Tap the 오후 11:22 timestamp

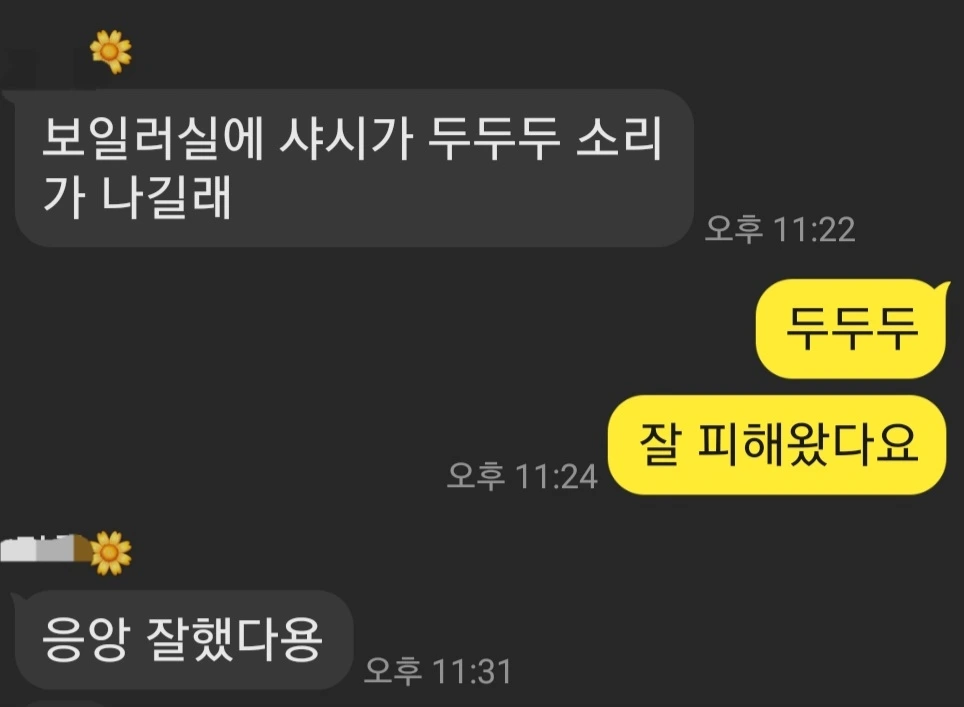click(x=780, y=229)
